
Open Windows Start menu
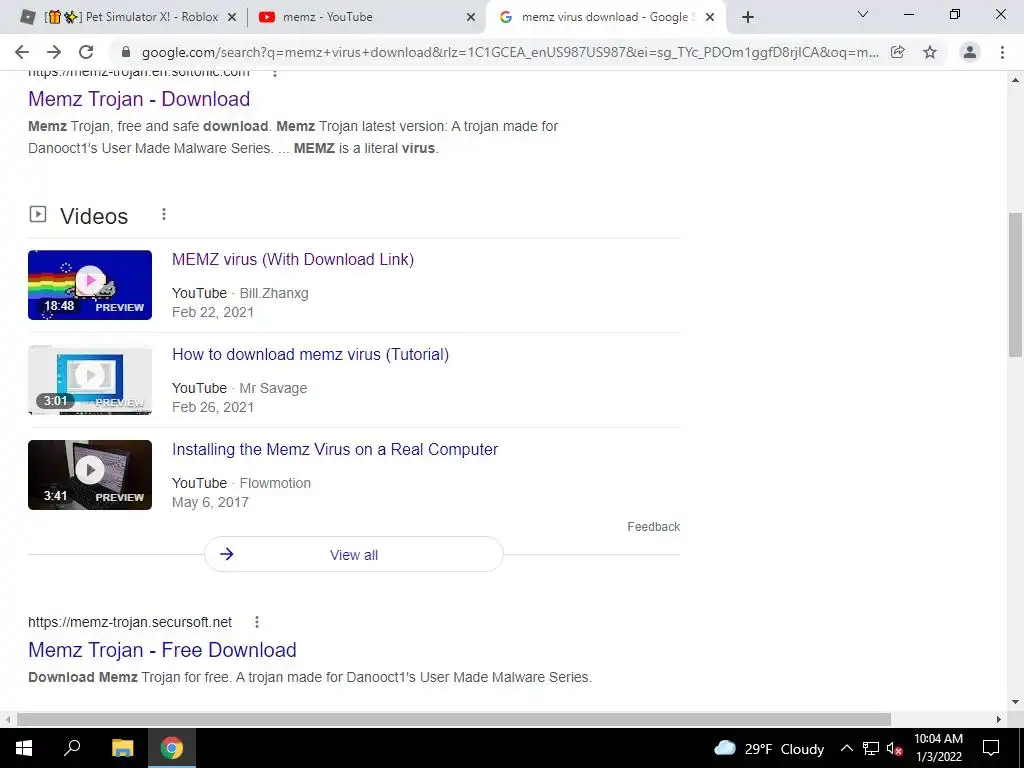[24, 748]
